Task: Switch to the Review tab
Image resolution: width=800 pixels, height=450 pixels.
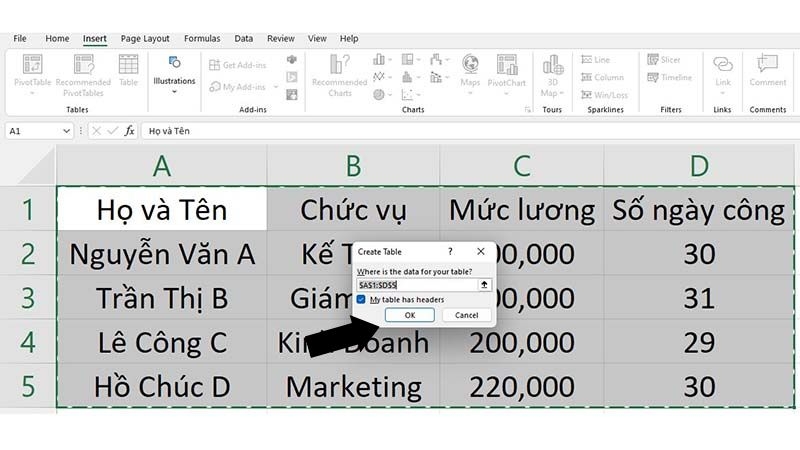Action: click(281, 38)
